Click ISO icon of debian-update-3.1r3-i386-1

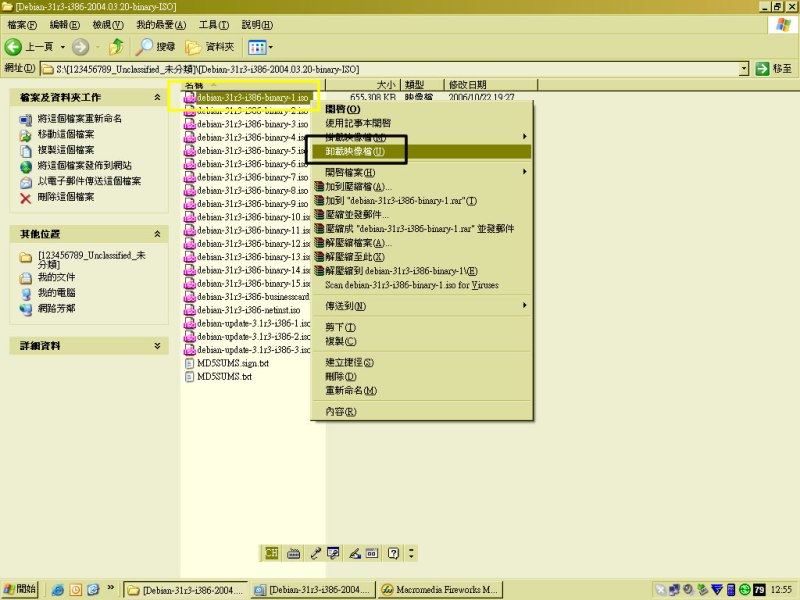tap(190, 323)
